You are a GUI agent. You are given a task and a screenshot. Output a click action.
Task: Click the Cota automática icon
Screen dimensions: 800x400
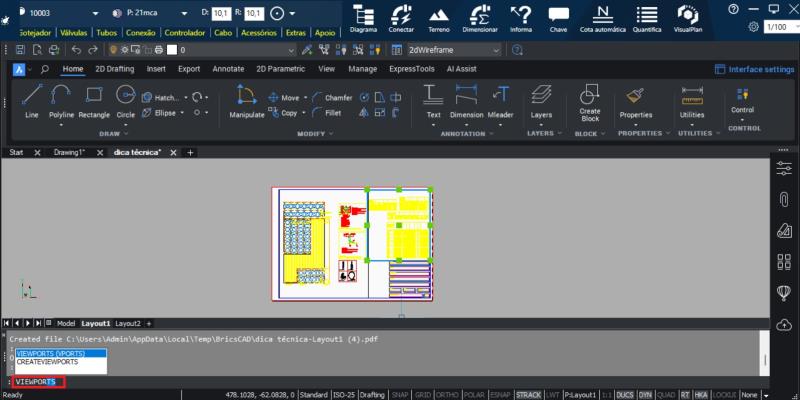pyautogui.click(x=602, y=18)
